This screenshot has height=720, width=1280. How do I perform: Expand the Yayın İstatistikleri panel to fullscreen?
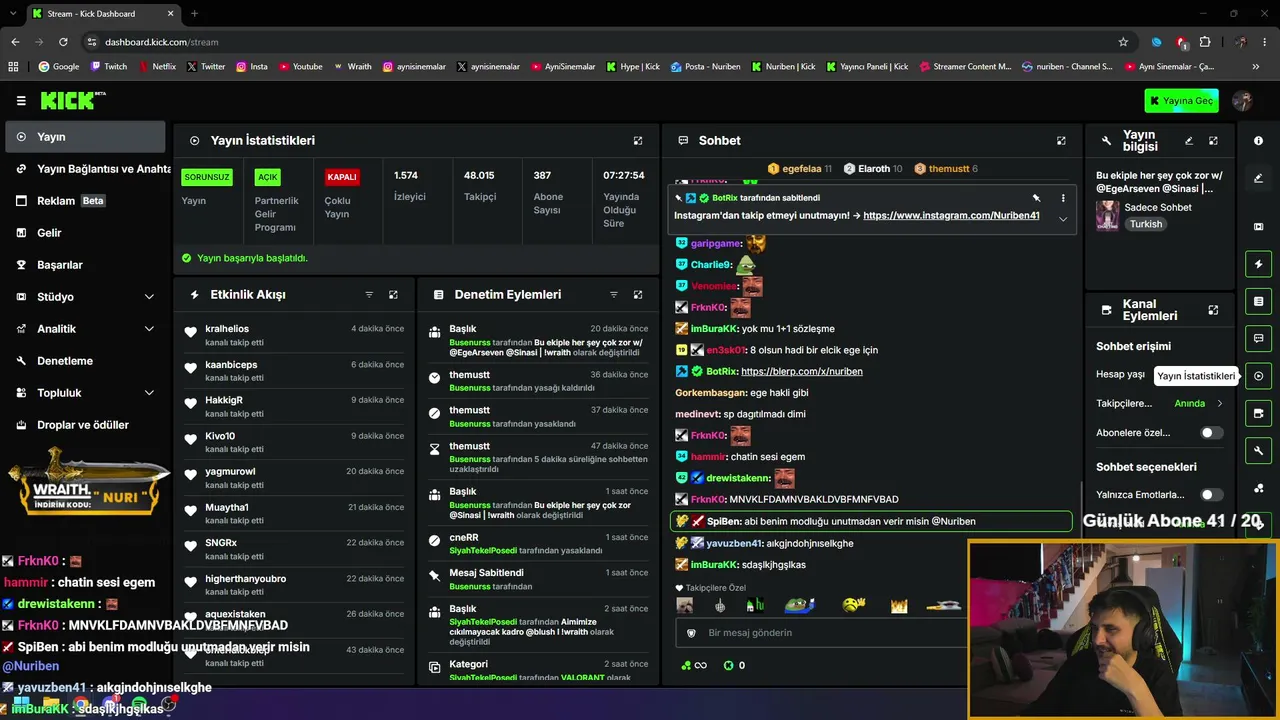click(x=638, y=141)
